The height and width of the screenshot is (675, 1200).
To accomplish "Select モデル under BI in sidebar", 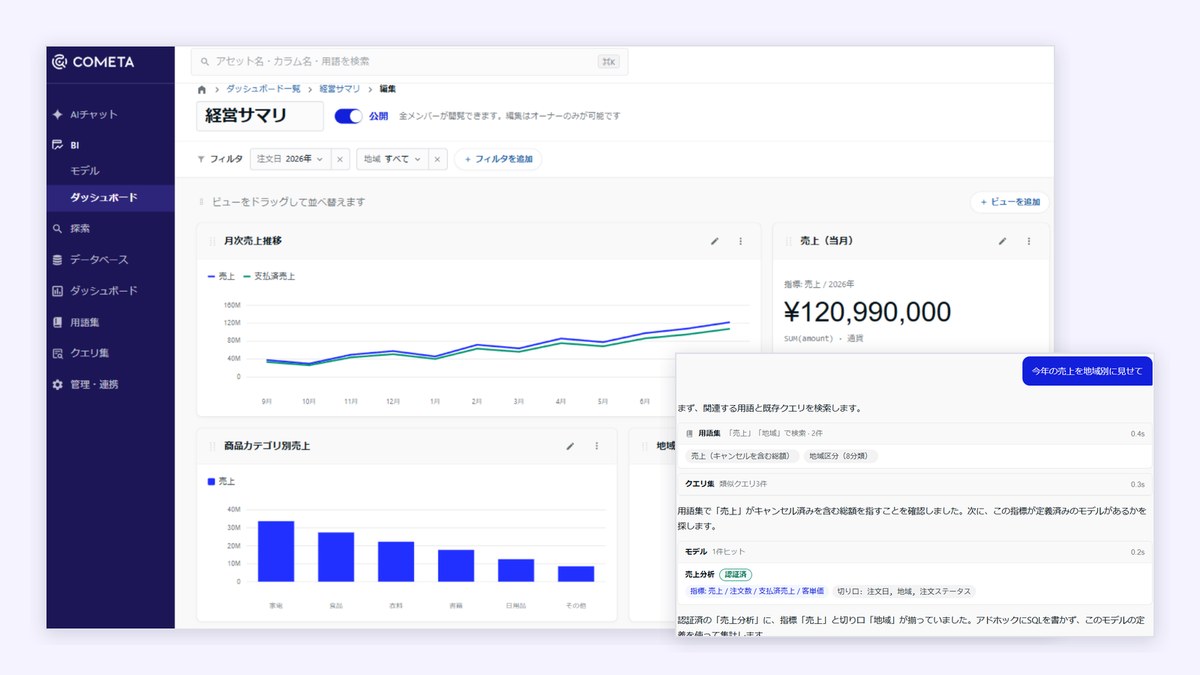I will point(85,171).
